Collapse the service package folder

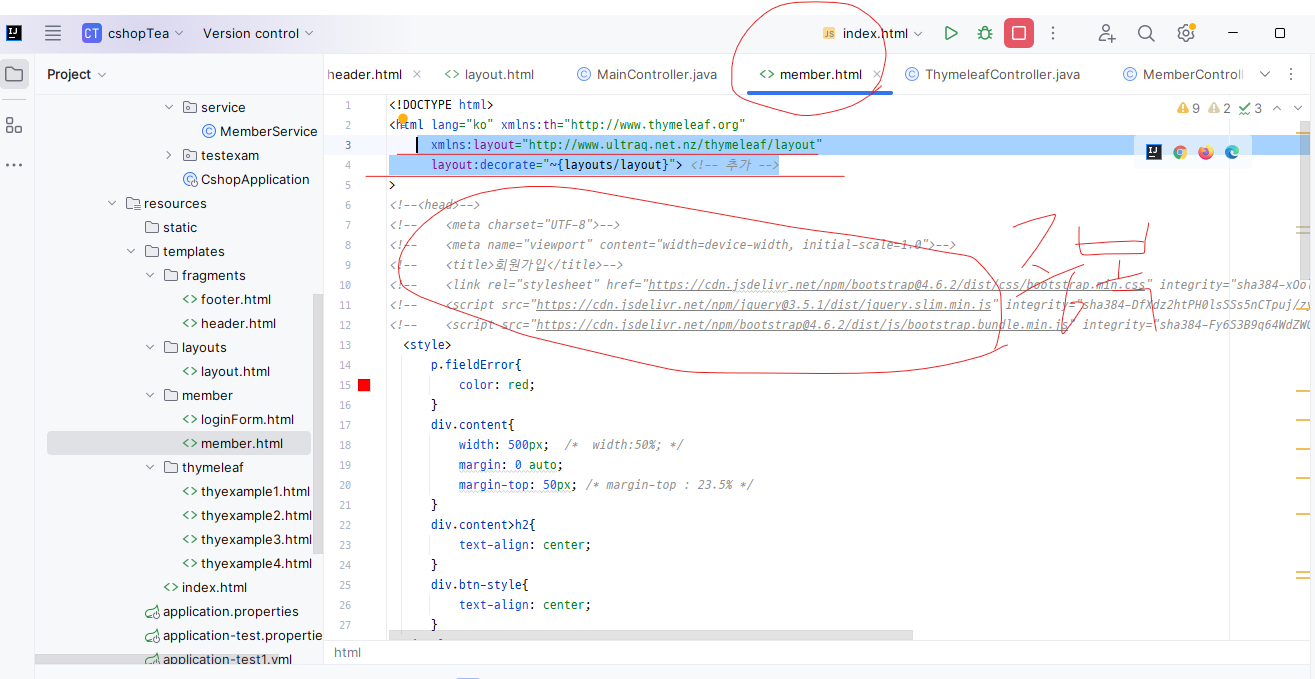pos(169,107)
